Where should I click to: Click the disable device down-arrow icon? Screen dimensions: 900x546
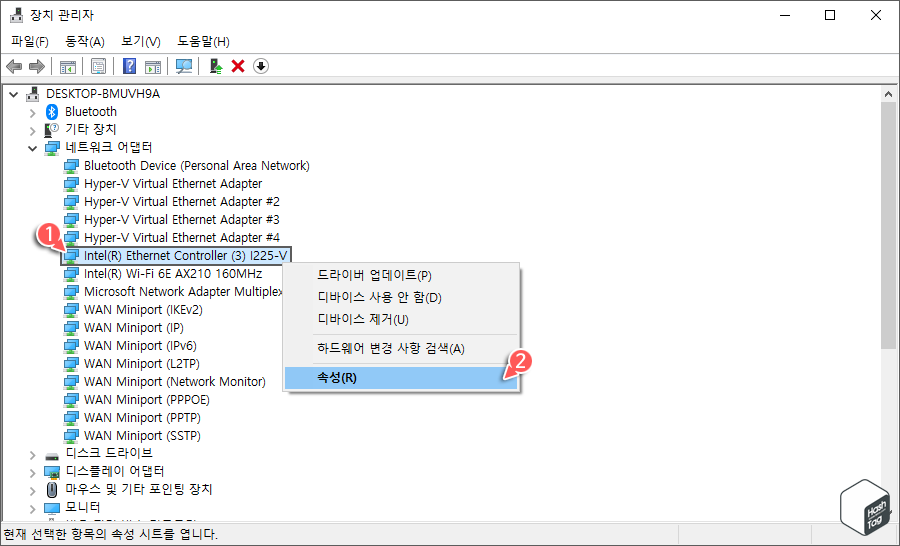(261, 67)
